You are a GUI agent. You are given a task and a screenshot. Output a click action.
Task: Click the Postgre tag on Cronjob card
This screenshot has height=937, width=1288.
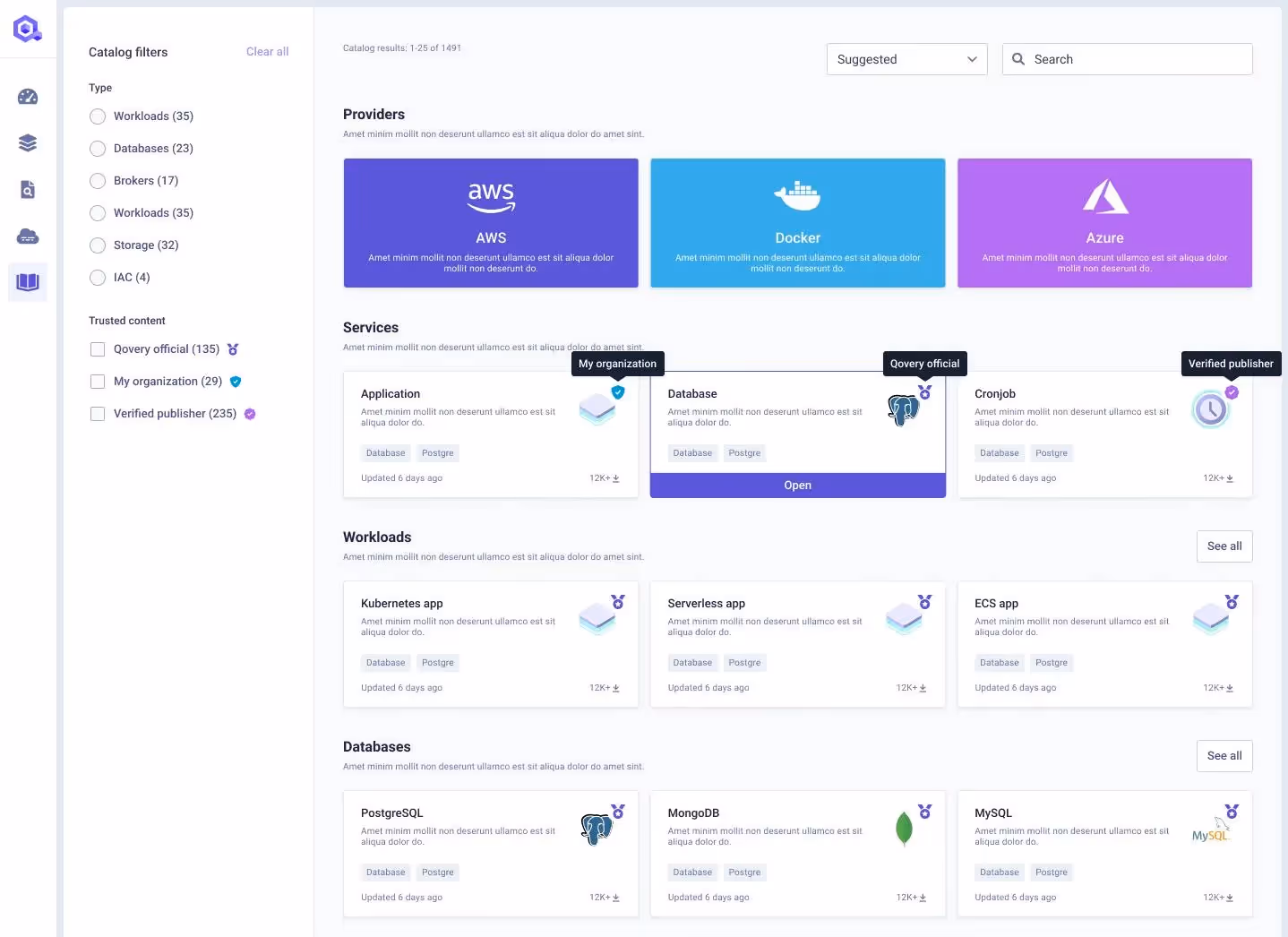pos(1052,453)
